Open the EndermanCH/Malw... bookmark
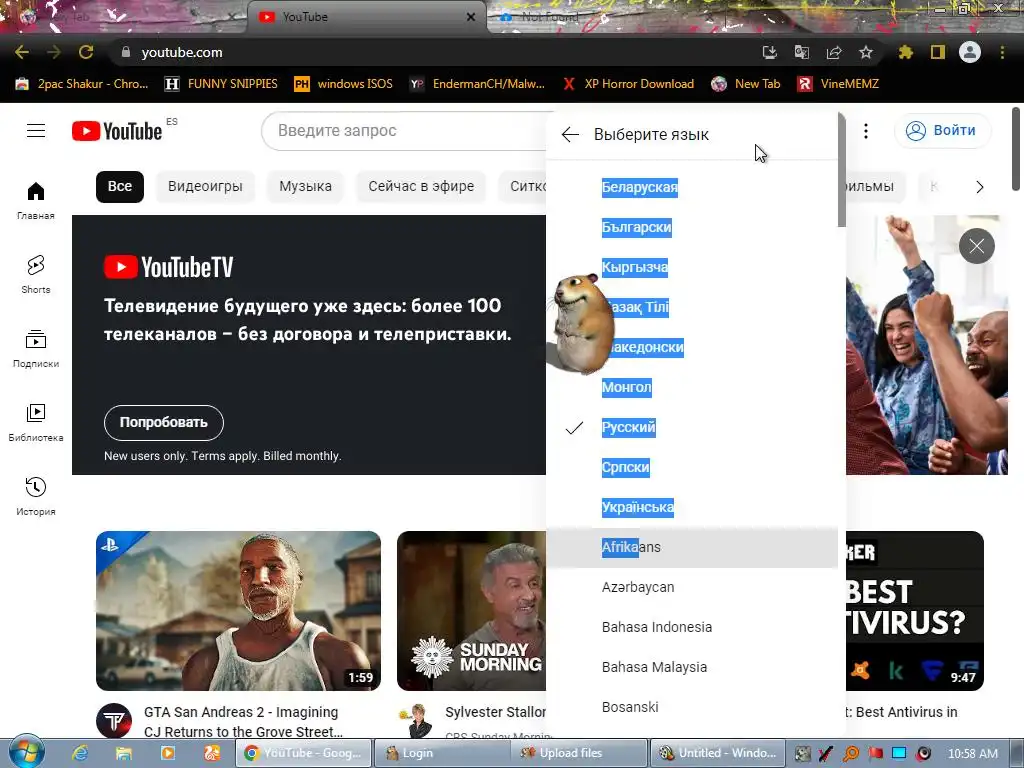 pyautogui.click(x=477, y=84)
